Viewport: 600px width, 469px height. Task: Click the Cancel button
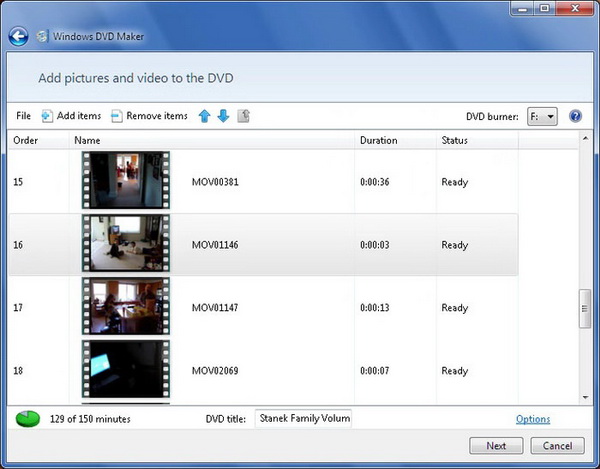point(558,446)
